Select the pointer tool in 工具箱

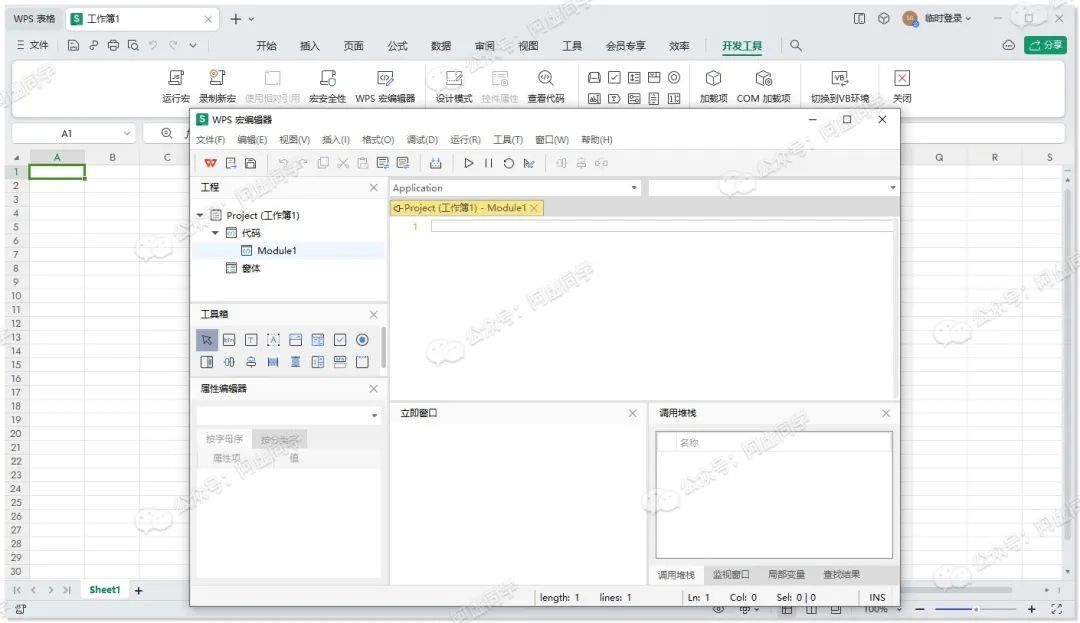click(207, 340)
